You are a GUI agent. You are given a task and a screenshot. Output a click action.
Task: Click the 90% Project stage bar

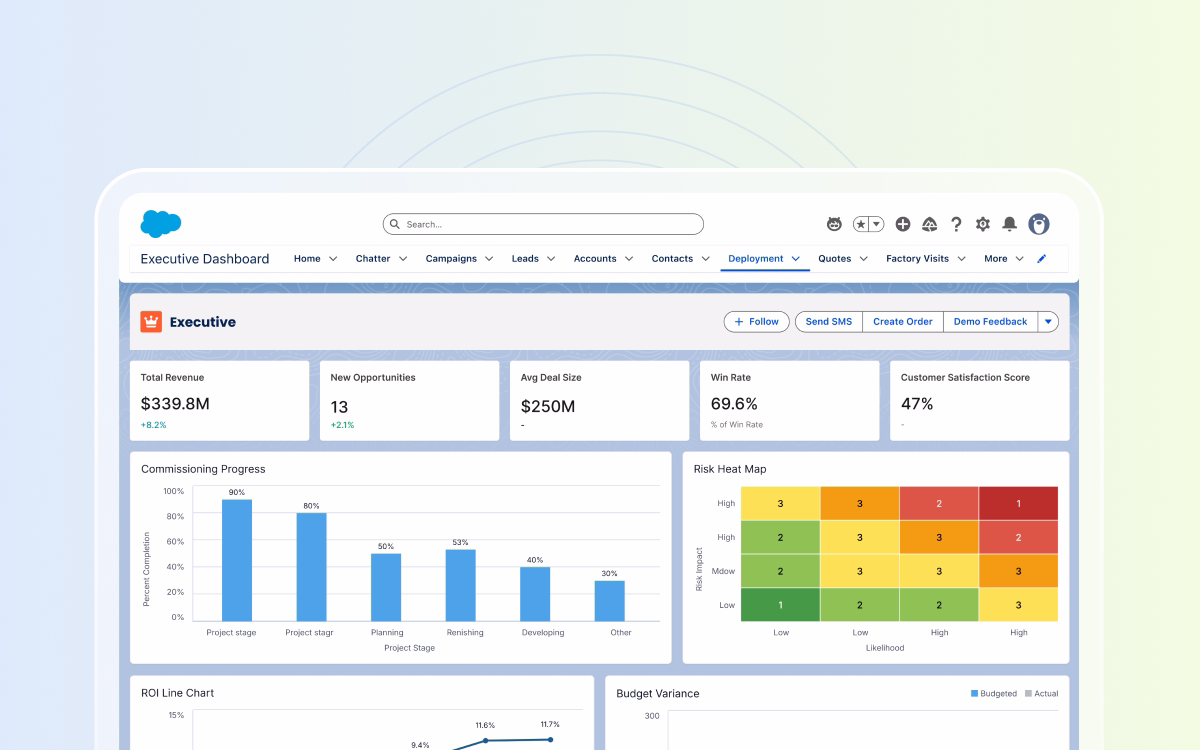coord(237,560)
